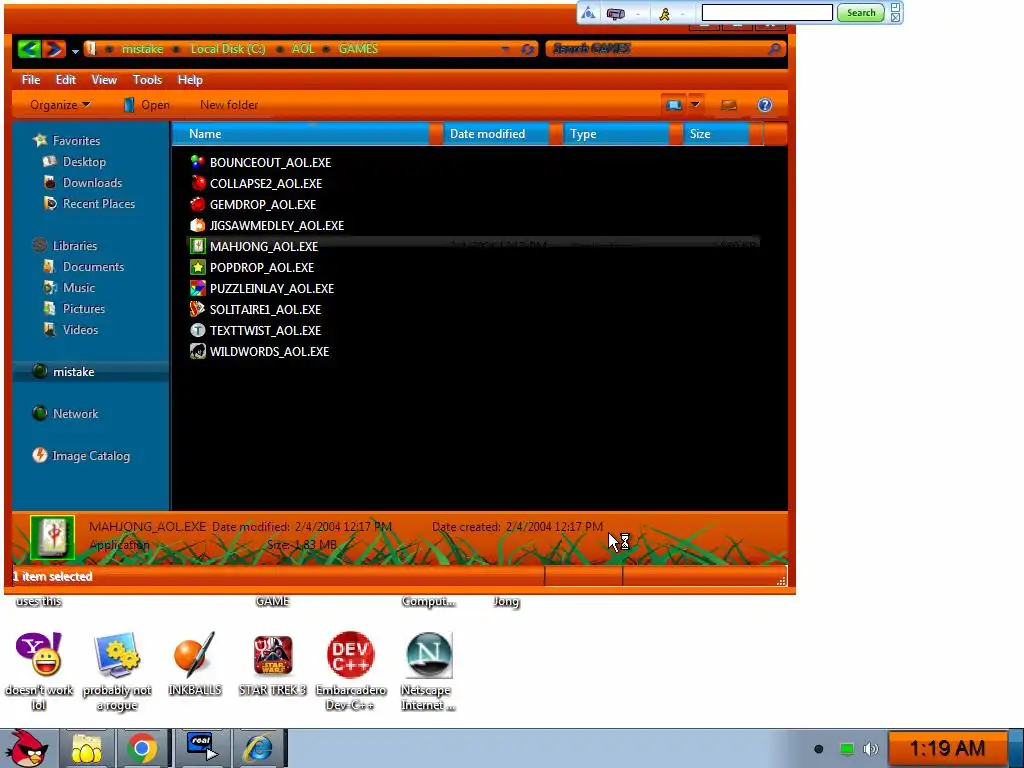Click green Search button in AOL toolbar
Image resolution: width=1024 pixels, height=768 pixels.
[x=860, y=12]
